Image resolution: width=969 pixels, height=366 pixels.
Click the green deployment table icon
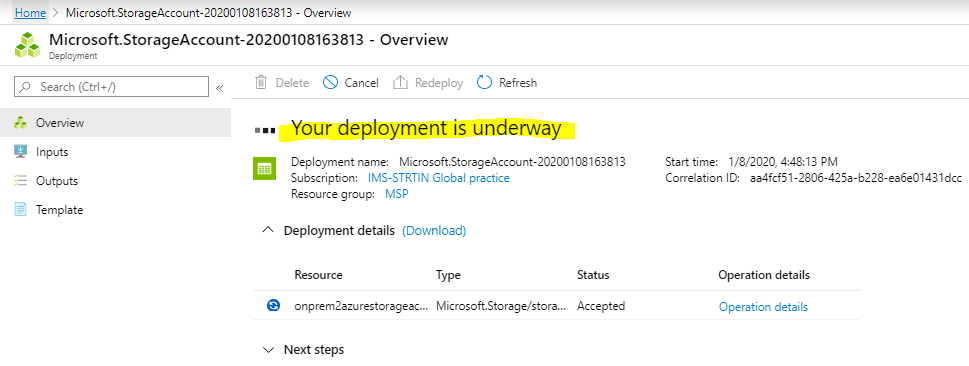click(x=265, y=169)
